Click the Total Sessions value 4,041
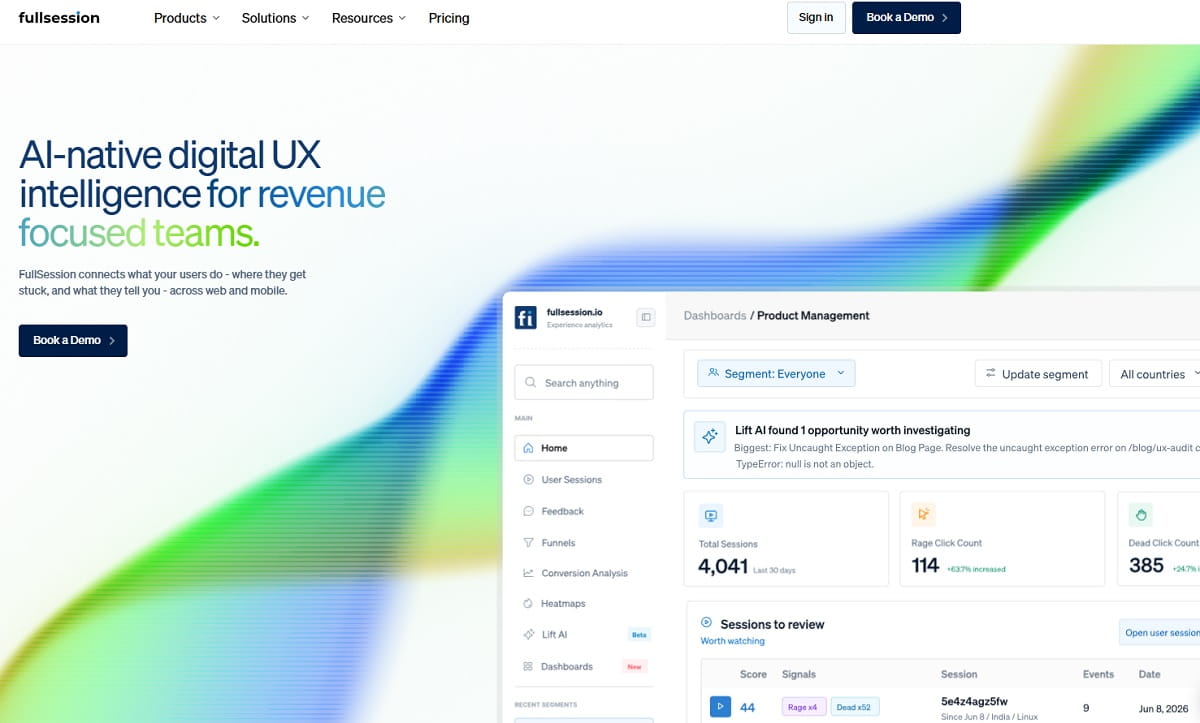Viewport: 1200px width, 723px height. pos(723,567)
